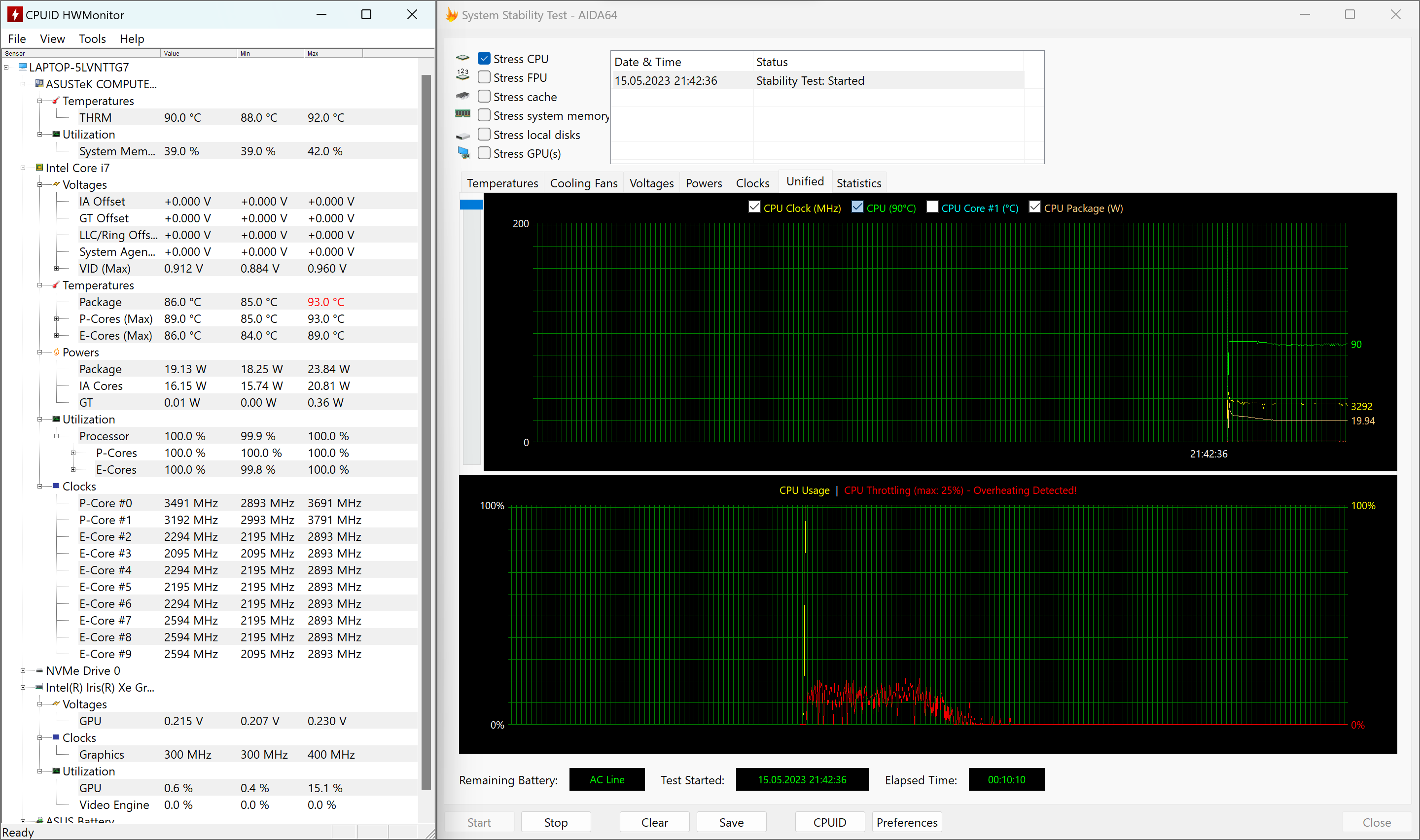The image size is (1420, 840).
Task: Click the LAPTOP-5LVNTTG7 computer icon
Action: [23, 67]
